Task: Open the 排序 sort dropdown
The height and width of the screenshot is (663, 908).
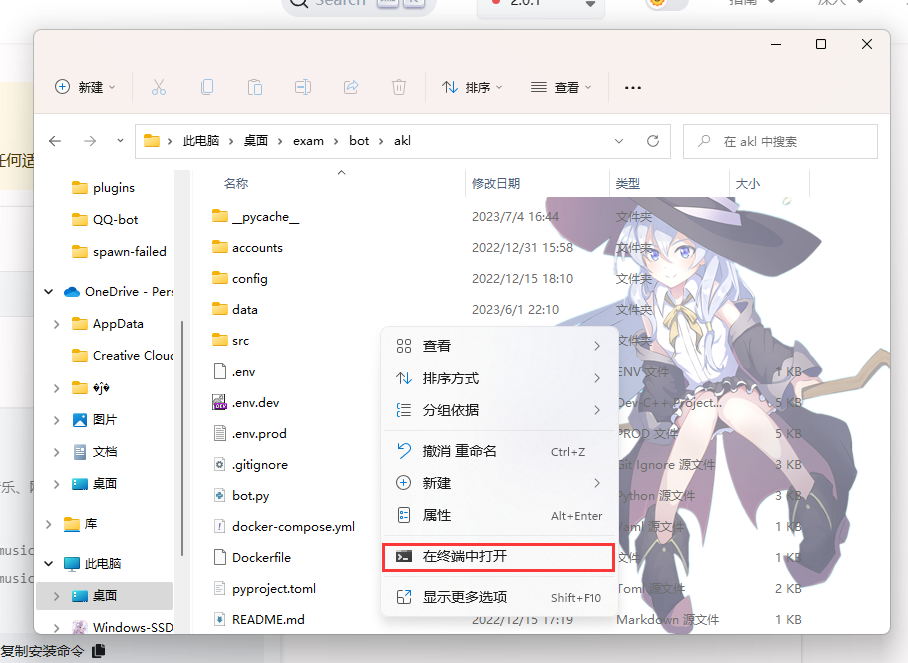Action: click(x=473, y=87)
